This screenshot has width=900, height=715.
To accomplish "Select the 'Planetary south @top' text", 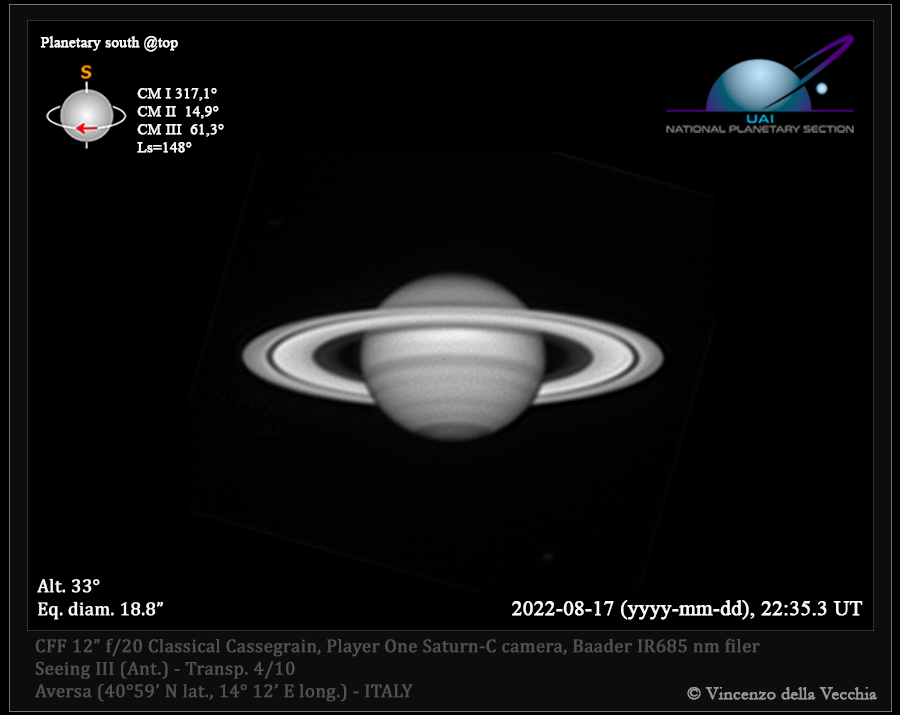I will [x=109, y=42].
